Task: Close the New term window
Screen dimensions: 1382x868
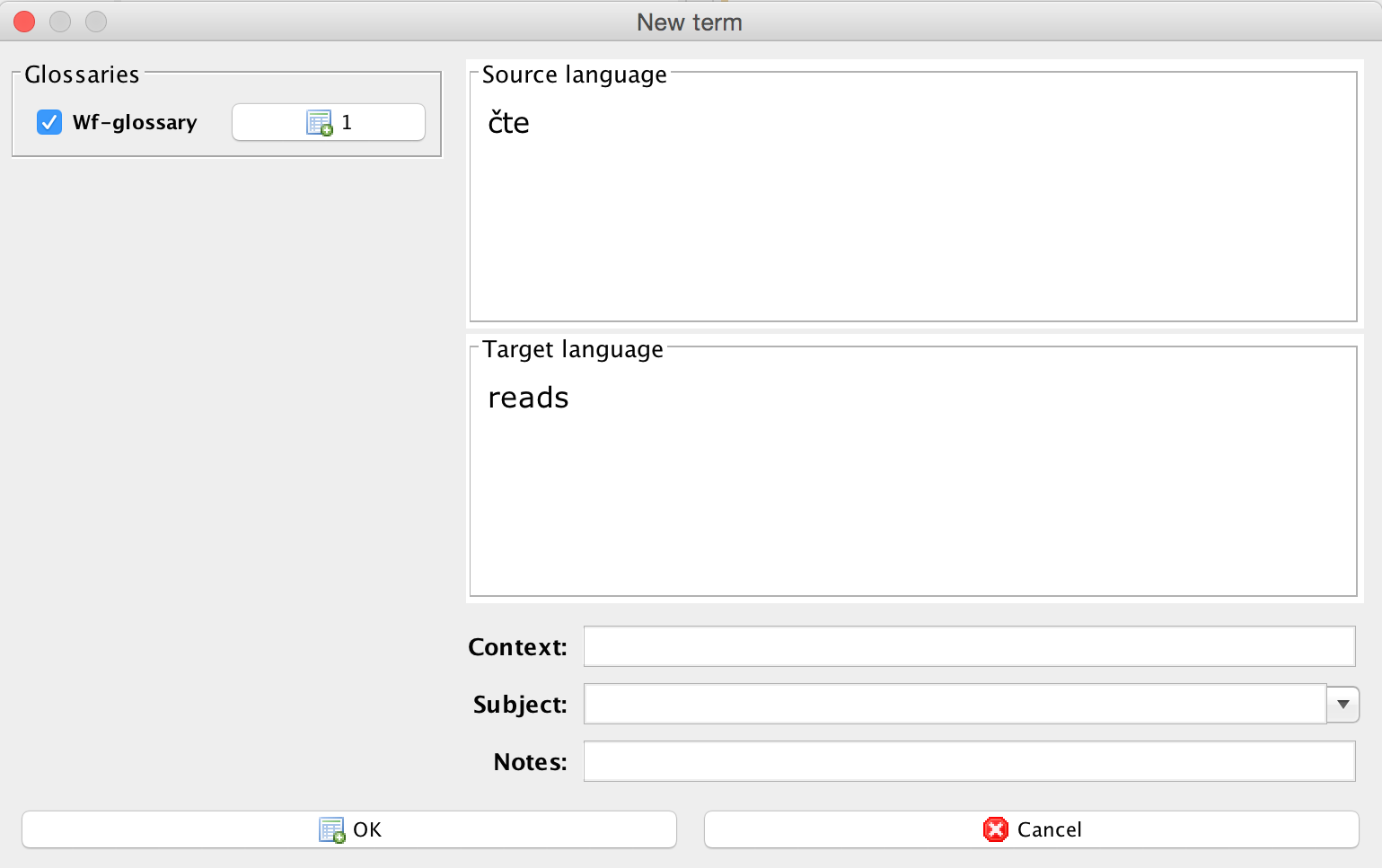Action: pyautogui.click(x=24, y=22)
